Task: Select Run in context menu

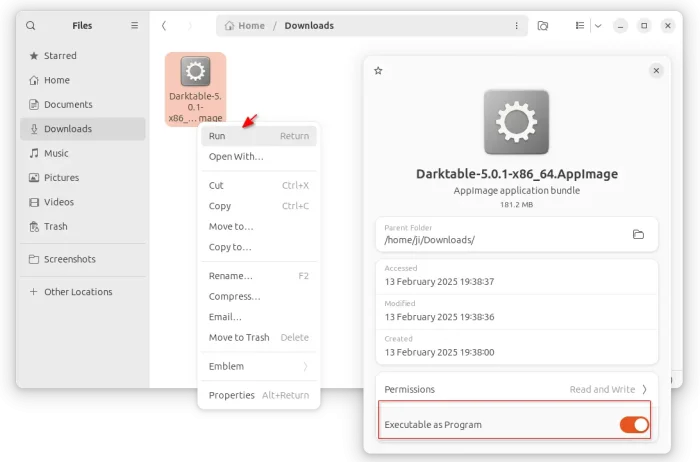Action: click(x=259, y=136)
